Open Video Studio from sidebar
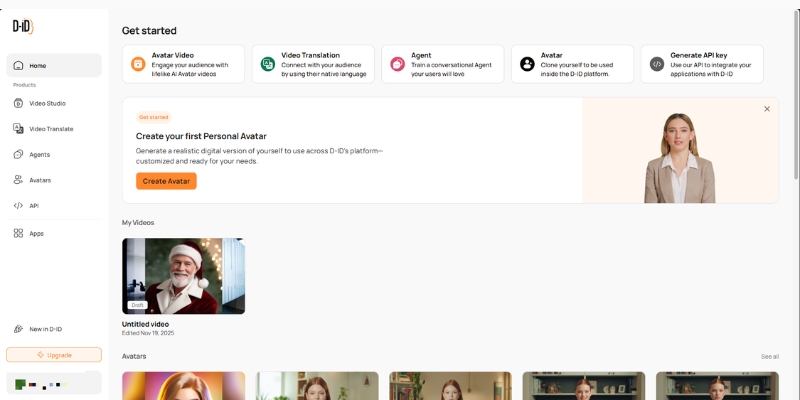The width and height of the screenshot is (800, 400). (47, 103)
